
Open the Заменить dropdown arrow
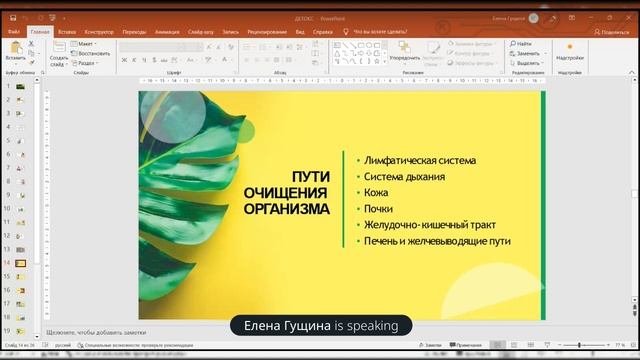point(546,53)
